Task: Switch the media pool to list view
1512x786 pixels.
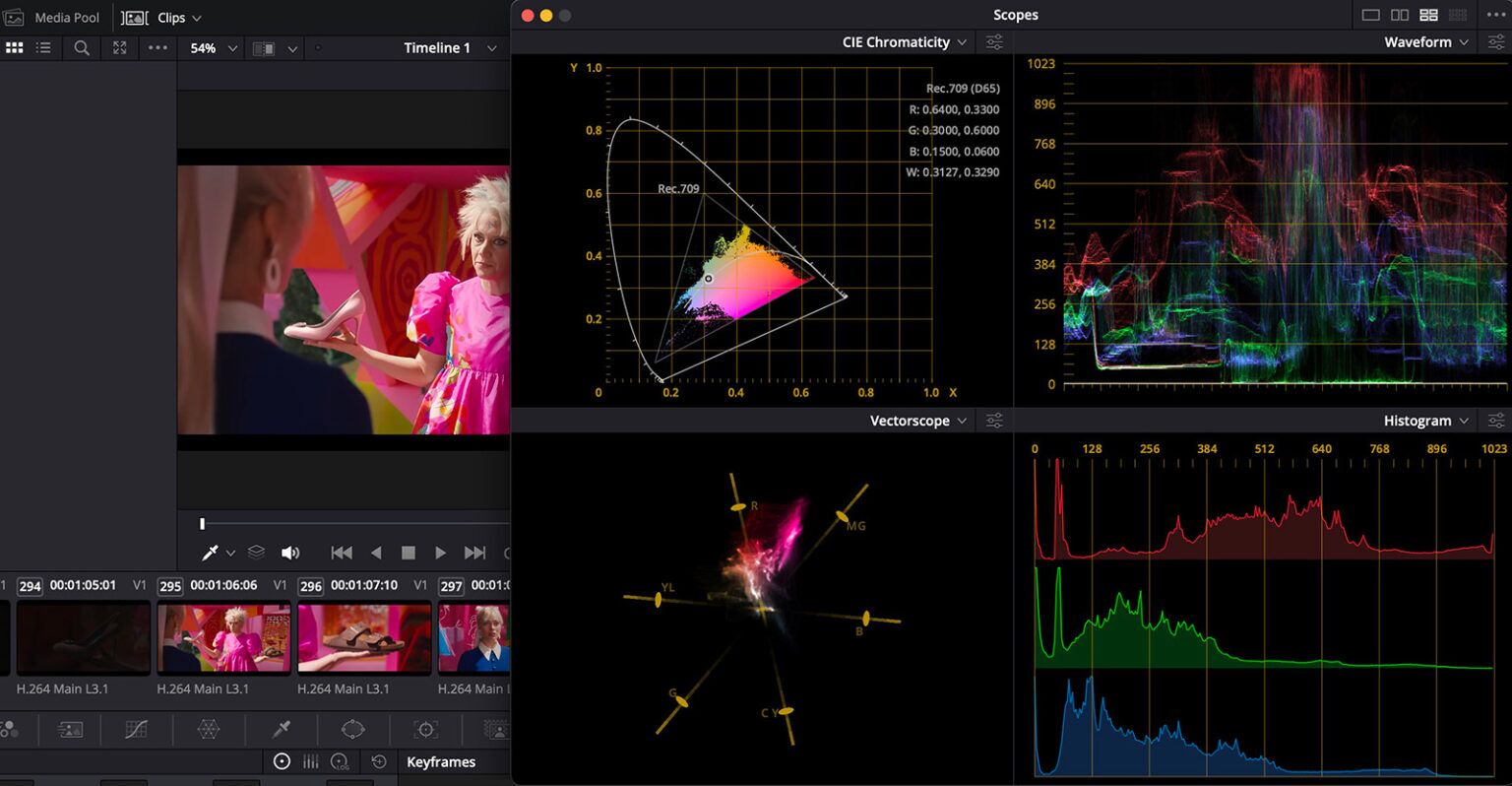Action: pos(43,47)
